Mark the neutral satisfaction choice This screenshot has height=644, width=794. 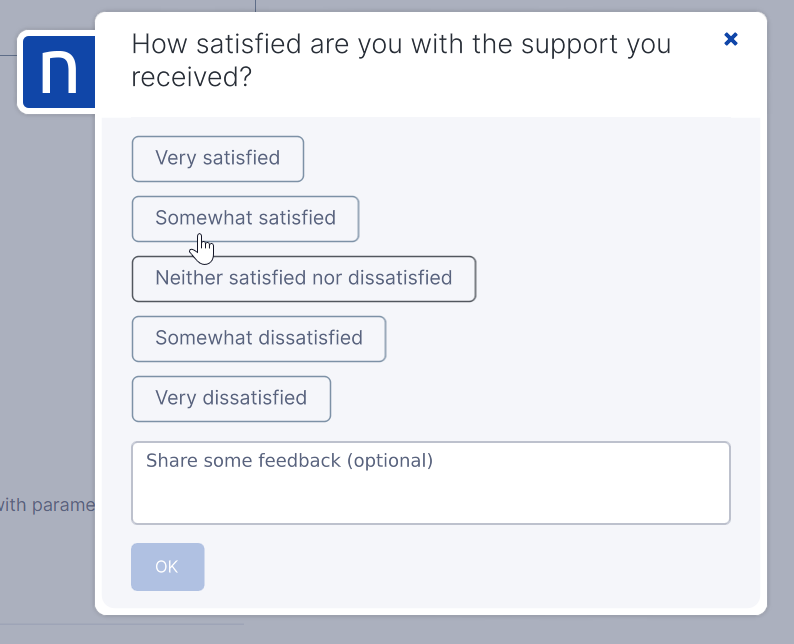pyautogui.click(x=304, y=278)
